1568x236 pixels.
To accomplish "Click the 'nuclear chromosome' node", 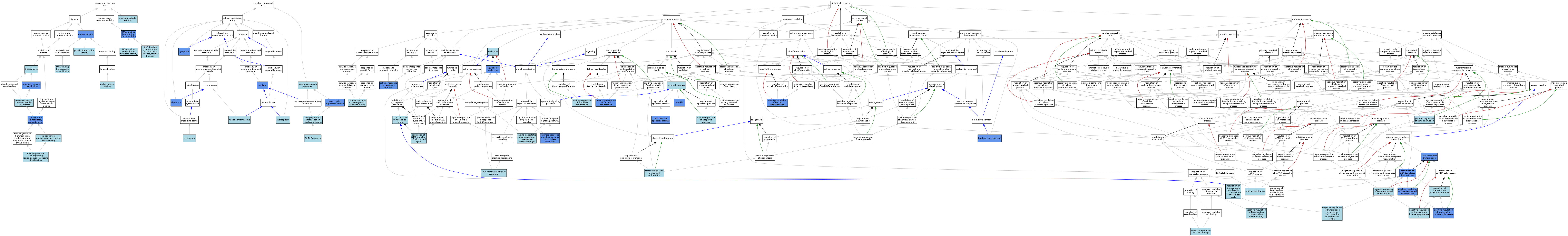I will tap(239, 120).
